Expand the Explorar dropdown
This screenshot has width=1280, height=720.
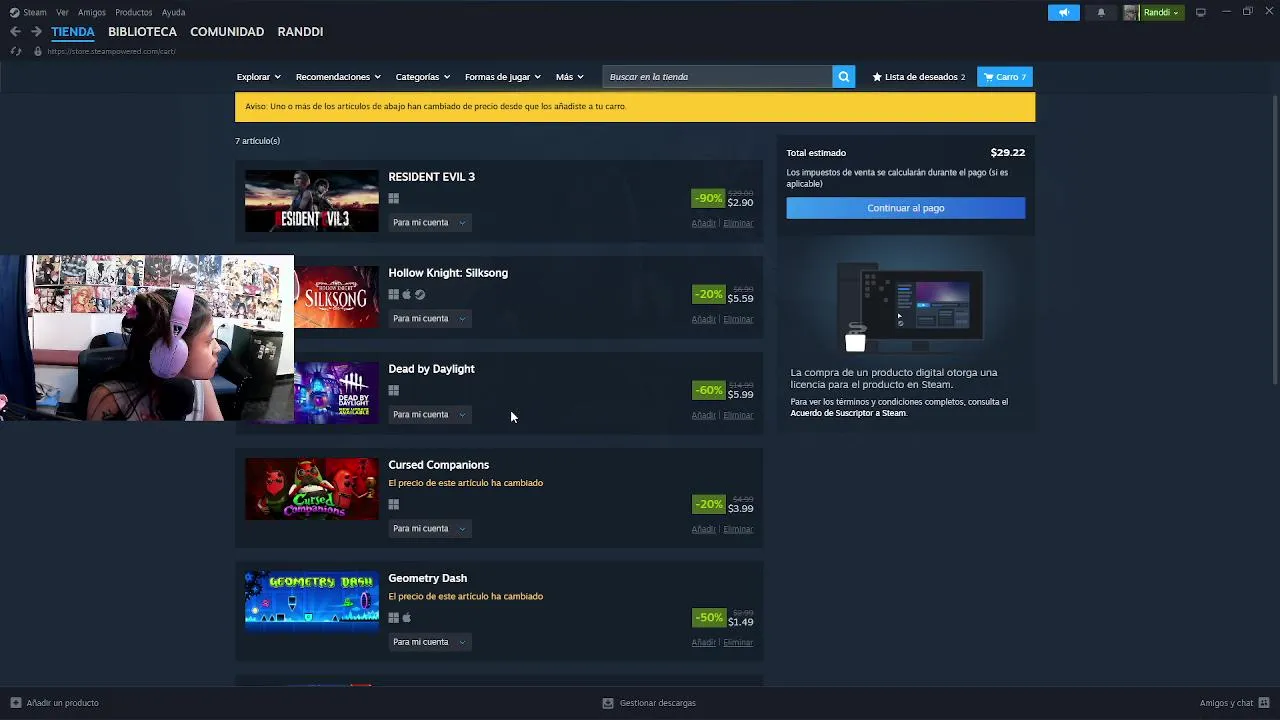[x=258, y=77]
